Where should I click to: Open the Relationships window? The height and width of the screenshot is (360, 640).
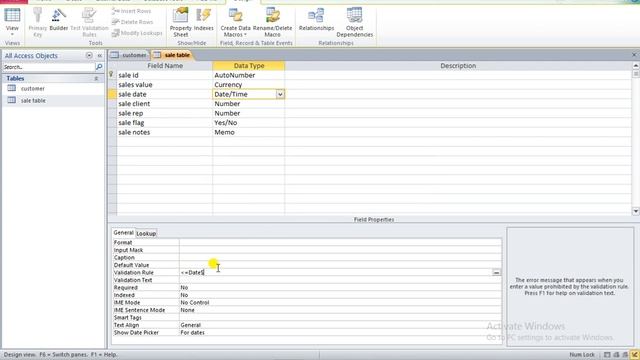(x=316, y=20)
